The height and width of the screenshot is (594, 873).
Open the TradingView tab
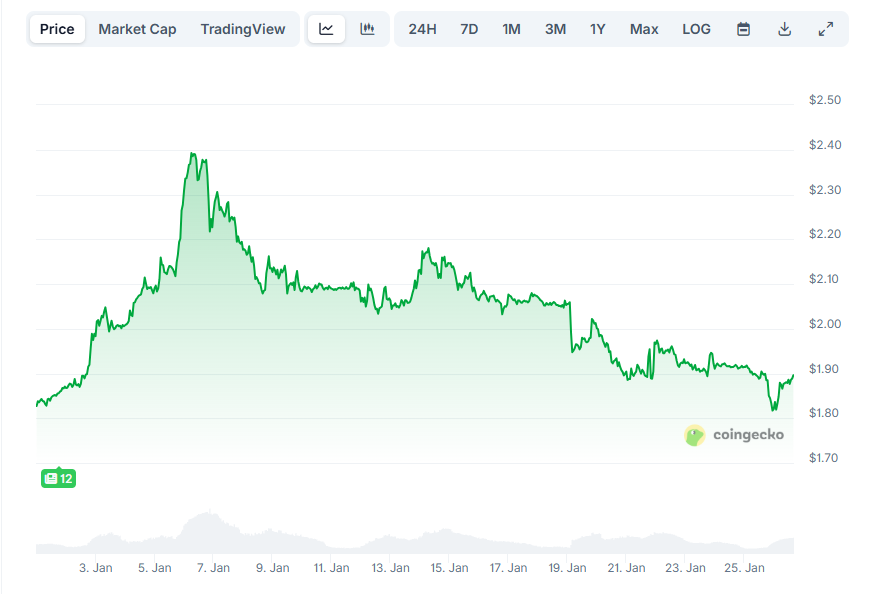(x=243, y=29)
